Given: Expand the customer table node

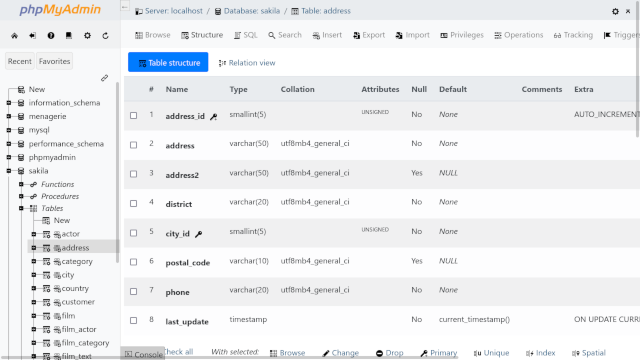Looking at the screenshot, I should pyautogui.click(x=34, y=302).
